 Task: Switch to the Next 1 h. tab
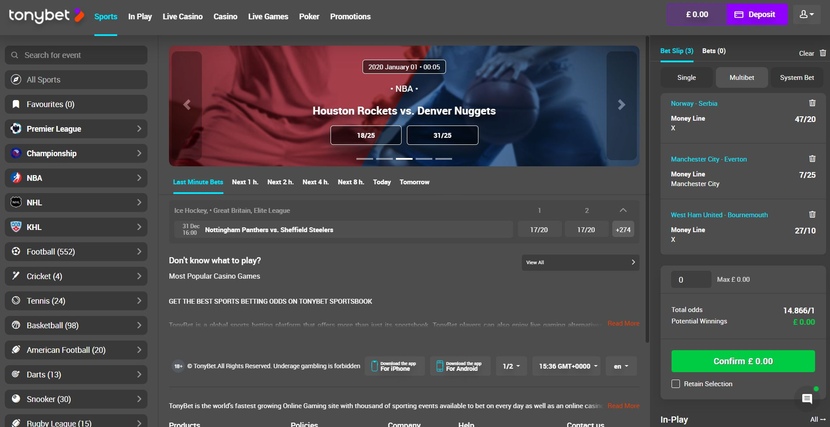(245, 182)
